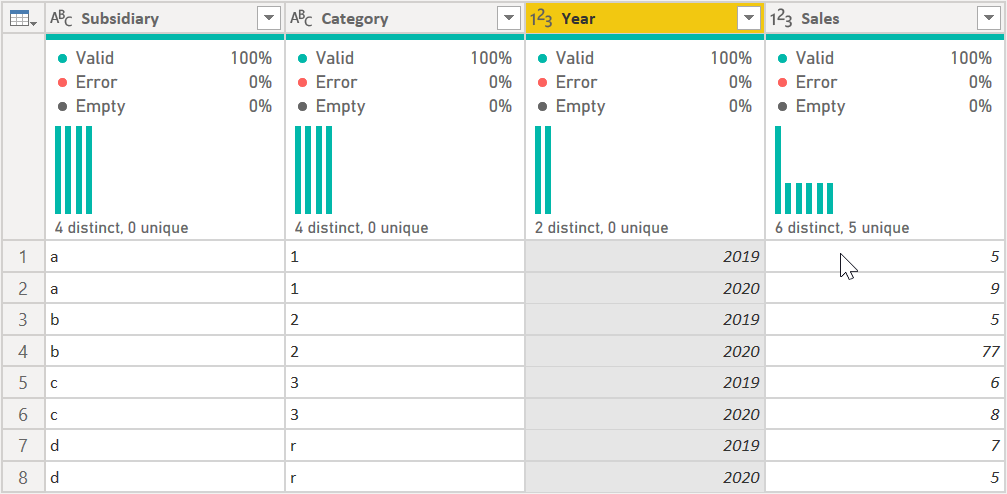Click the Empty 0% label in Sales

(x=886, y=106)
